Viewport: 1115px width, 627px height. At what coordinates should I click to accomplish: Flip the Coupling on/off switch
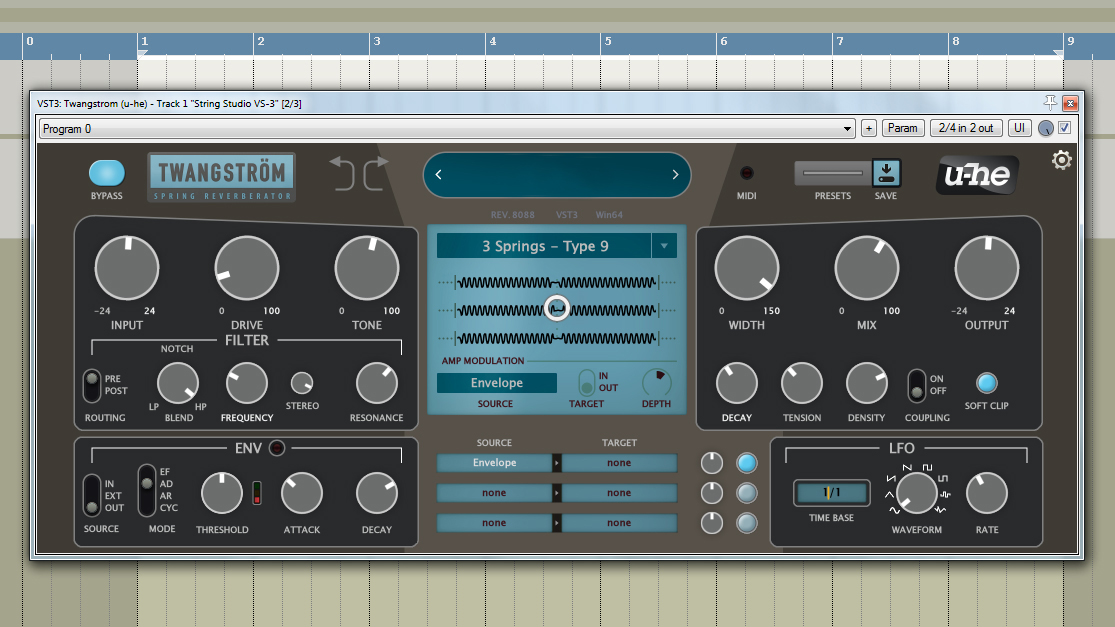pos(915,385)
